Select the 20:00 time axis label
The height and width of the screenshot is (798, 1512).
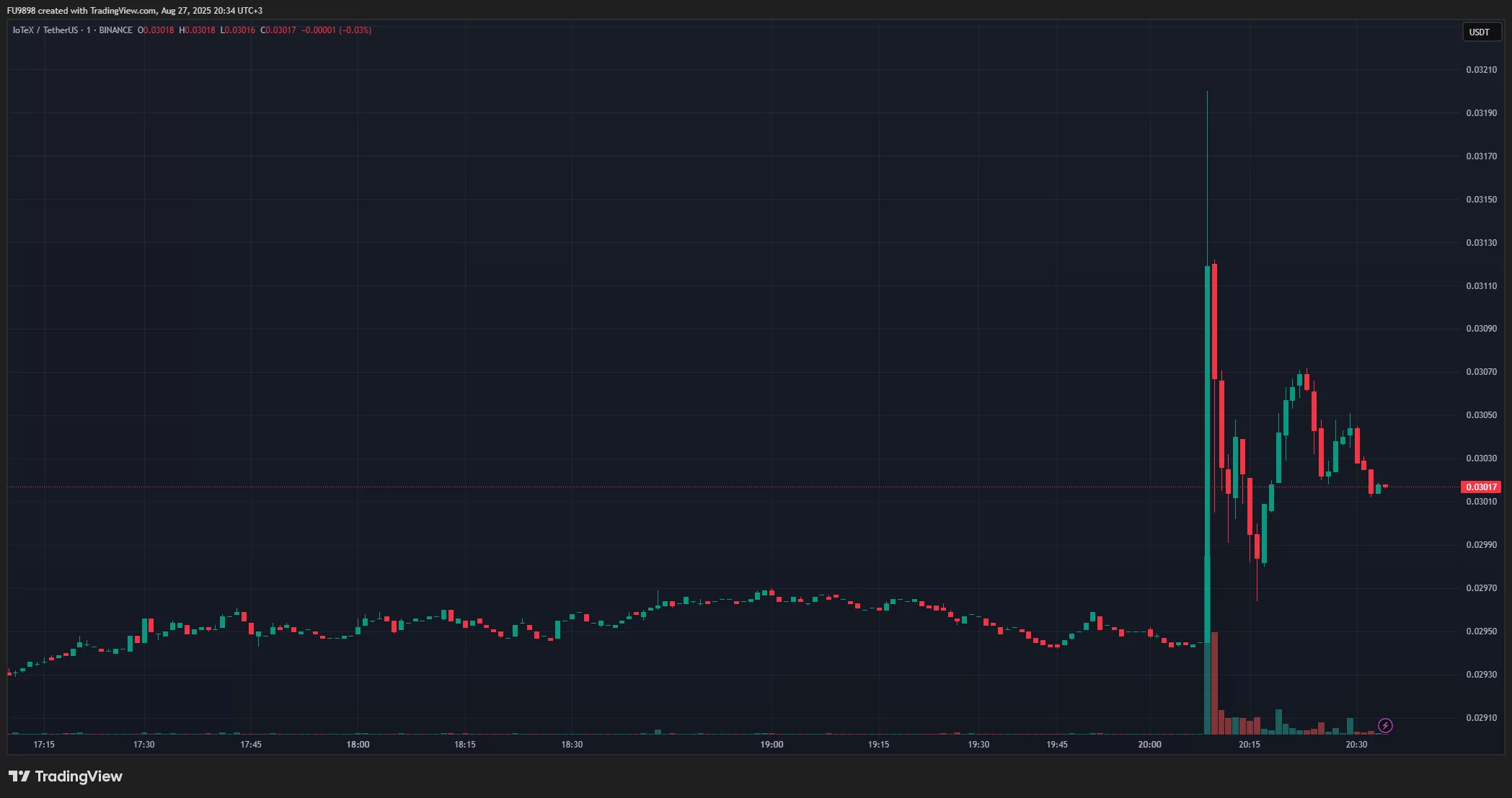click(x=1149, y=745)
